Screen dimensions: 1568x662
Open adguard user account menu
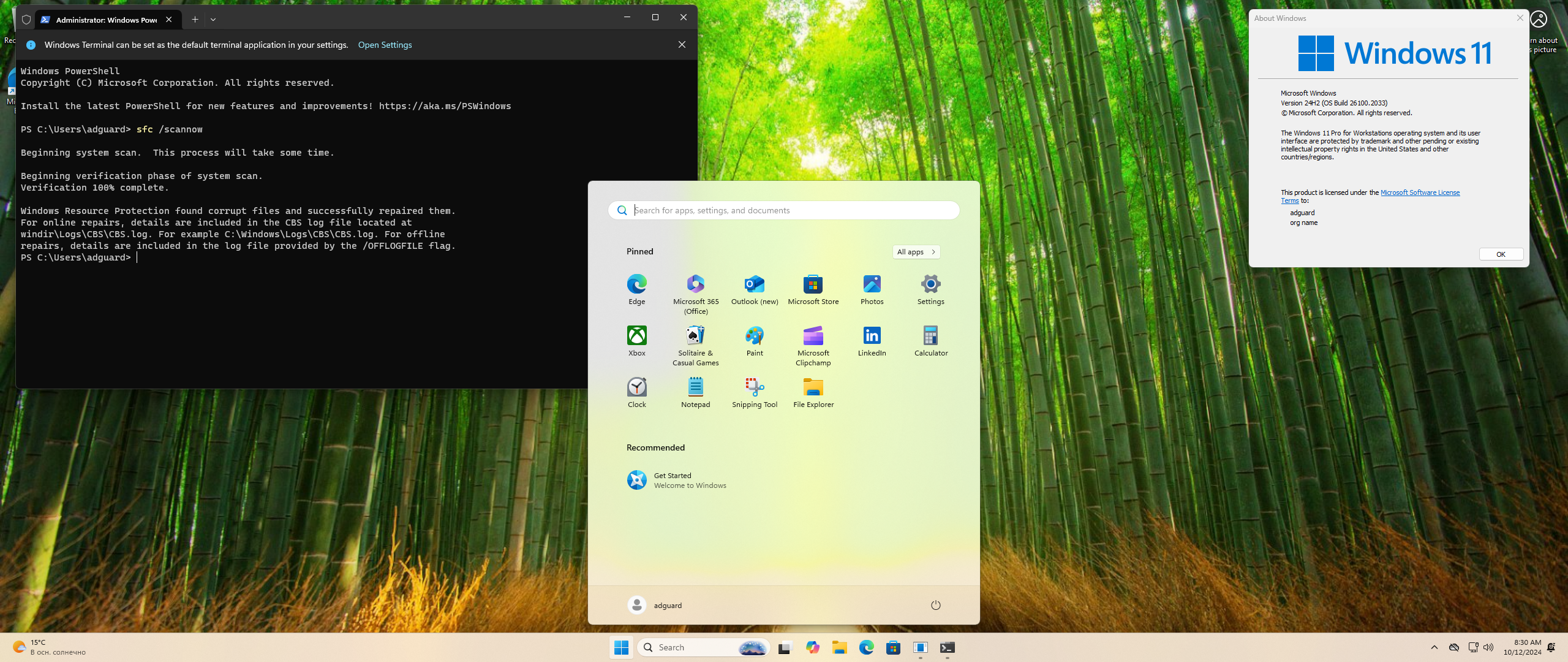click(x=655, y=605)
